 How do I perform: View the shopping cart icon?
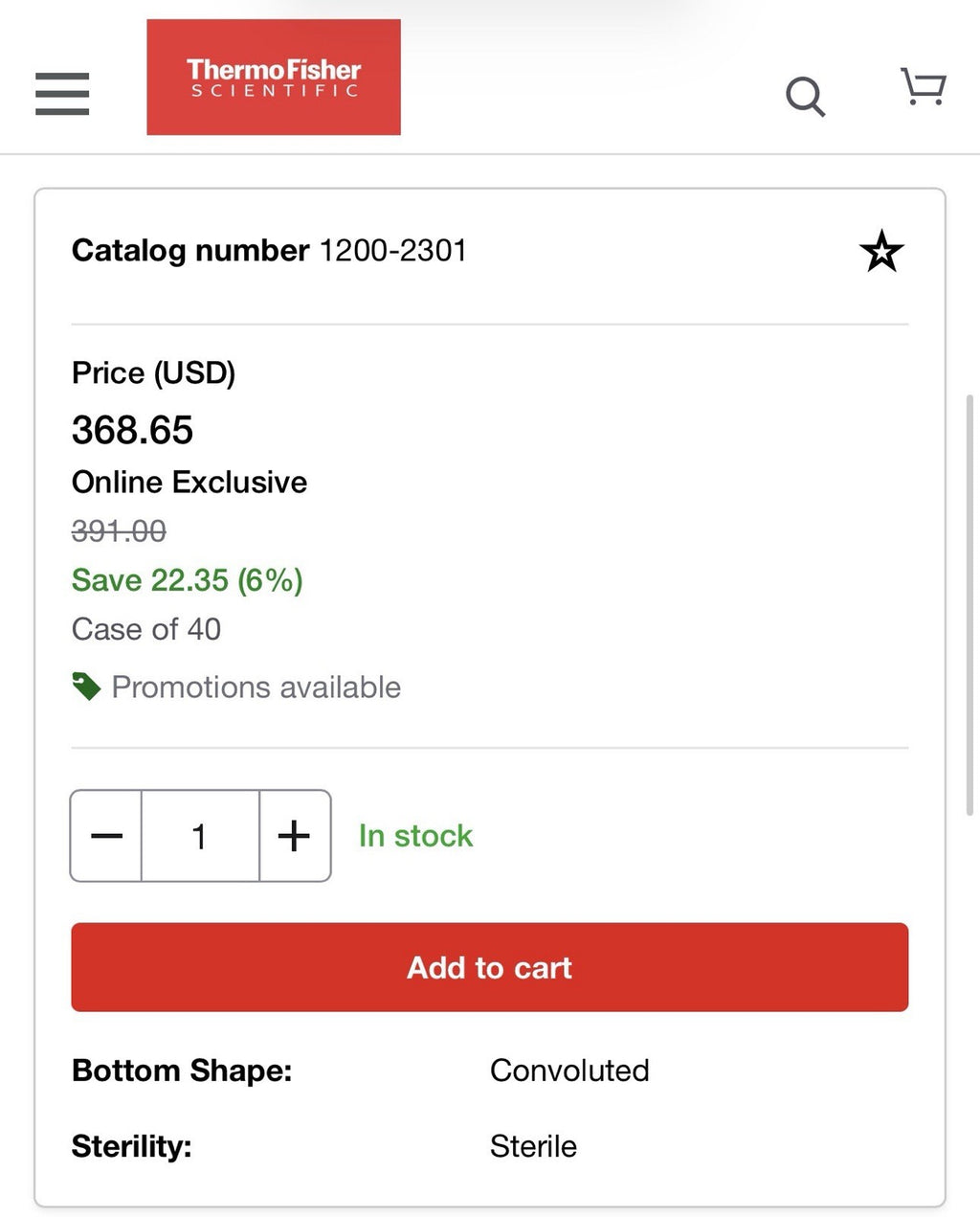[x=924, y=86]
